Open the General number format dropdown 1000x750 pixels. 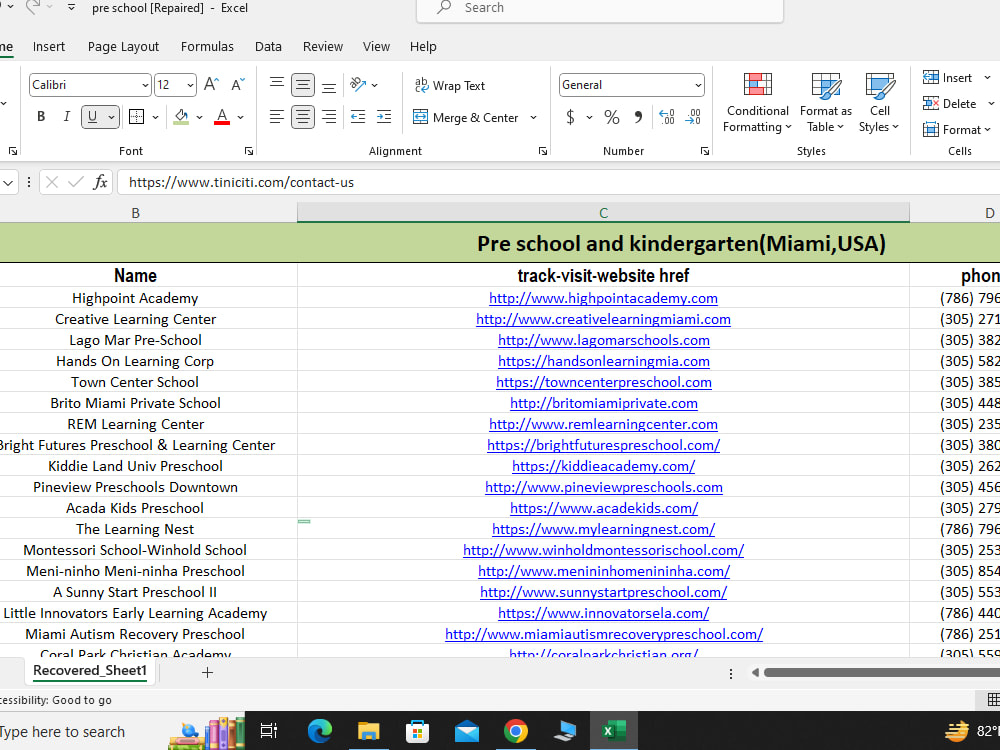tap(698, 85)
